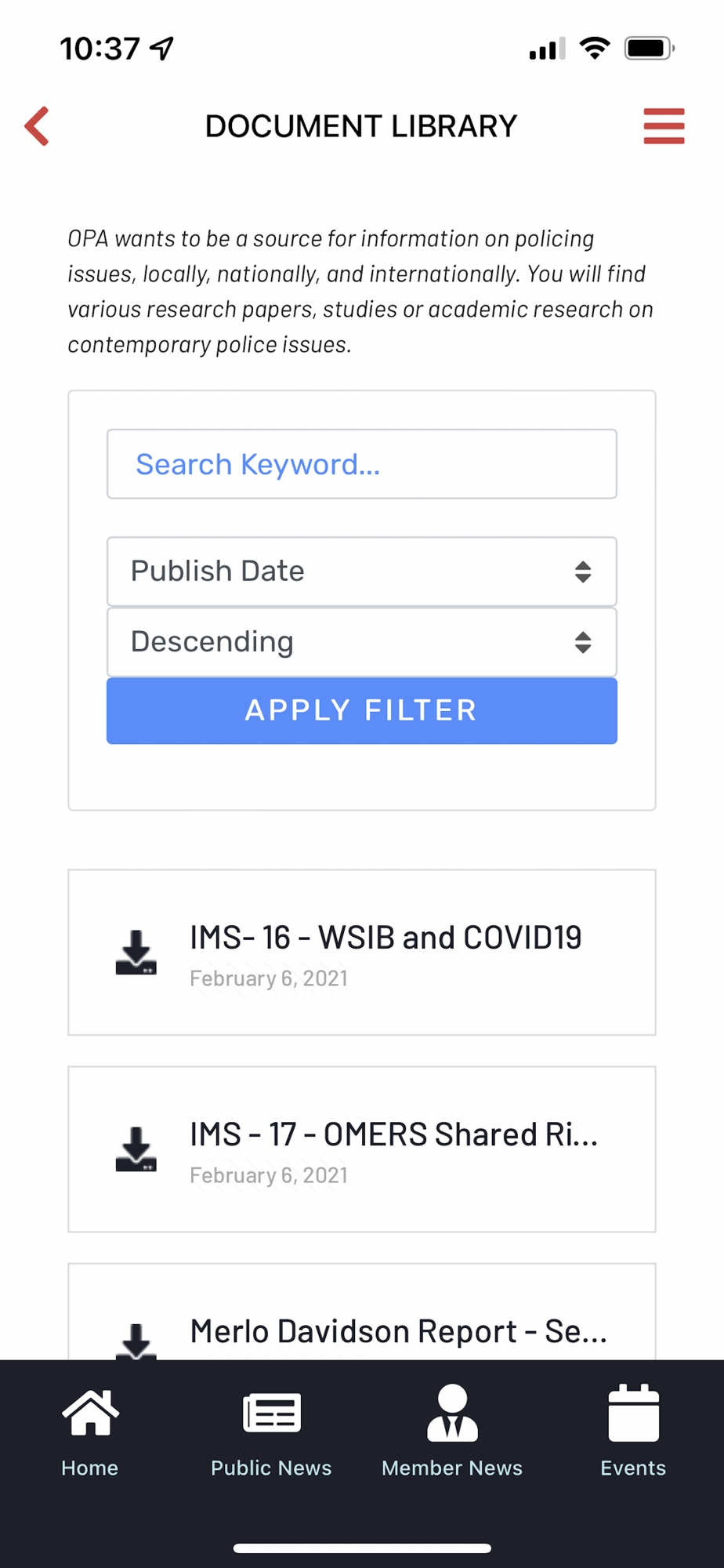Viewport: 724px width, 1568px height.
Task: Tap the battery indicator in status bar
Action: (x=649, y=49)
